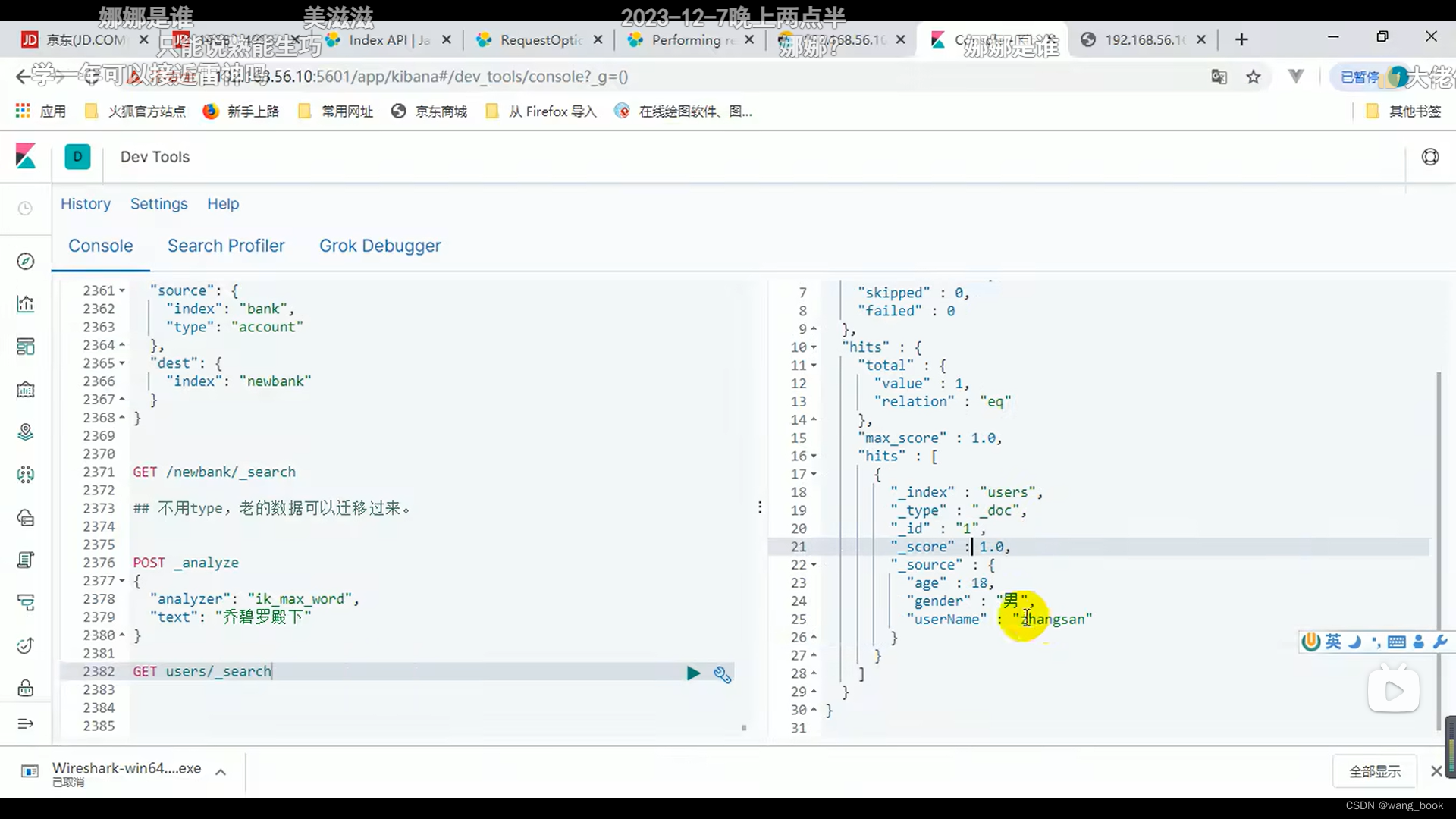Viewport: 1456px width, 819px height.
Task: Open the 新手上路 bookmark
Action: [x=241, y=111]
